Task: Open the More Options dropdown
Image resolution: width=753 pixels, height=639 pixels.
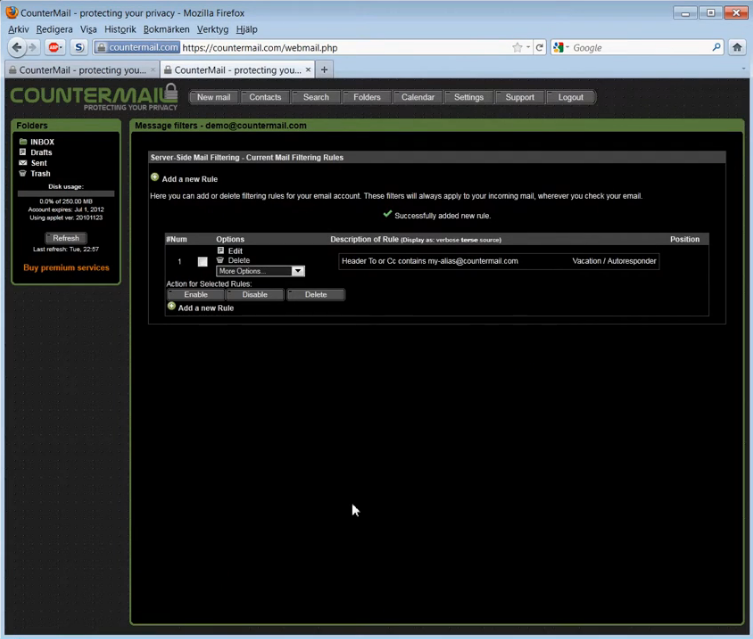Action: tap(260, 271)
